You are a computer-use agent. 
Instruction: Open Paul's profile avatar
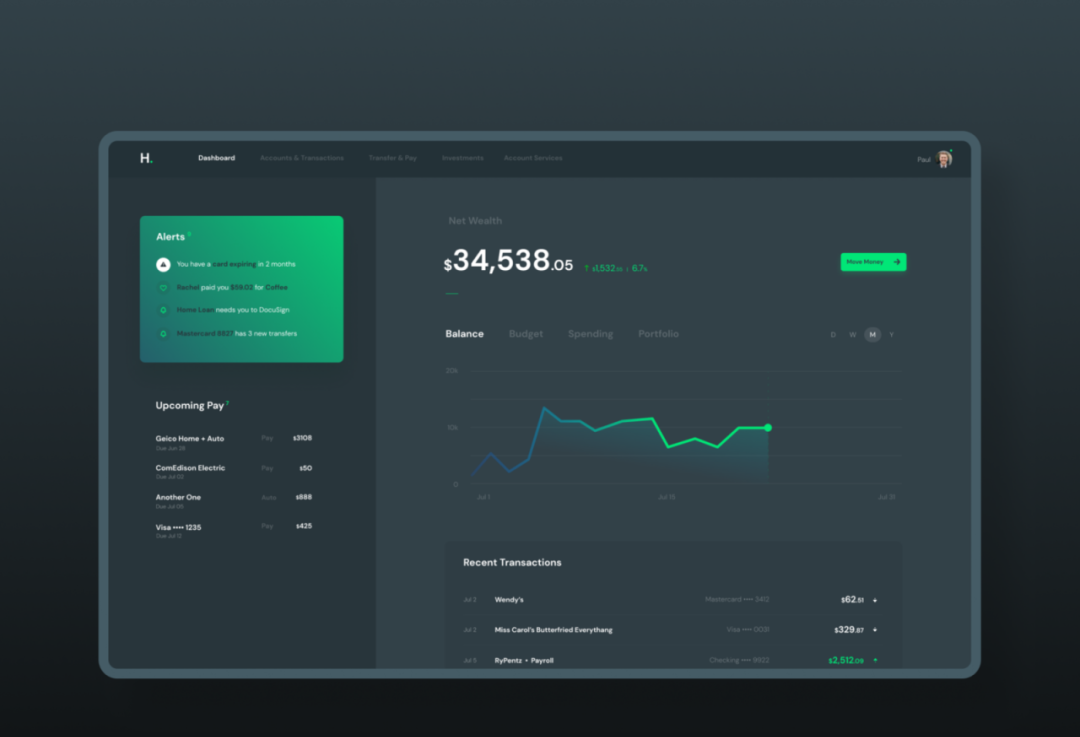click(x=943, y=159)
